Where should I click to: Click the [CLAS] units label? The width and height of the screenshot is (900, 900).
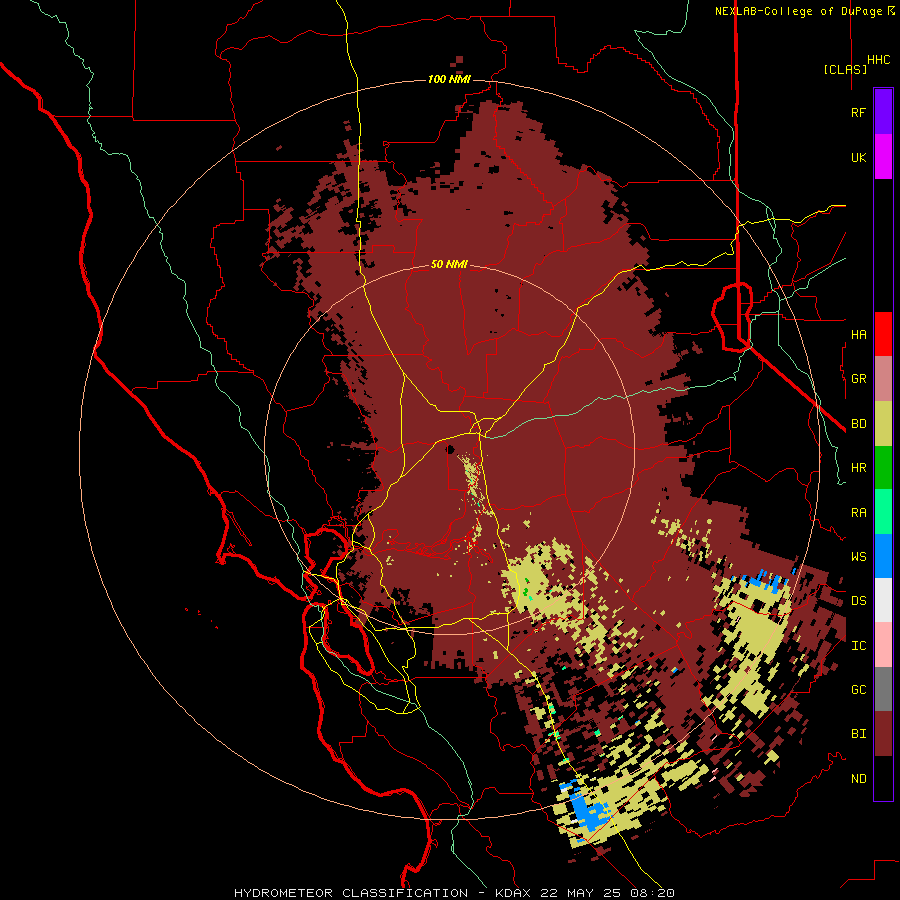(x=845, y=69)
